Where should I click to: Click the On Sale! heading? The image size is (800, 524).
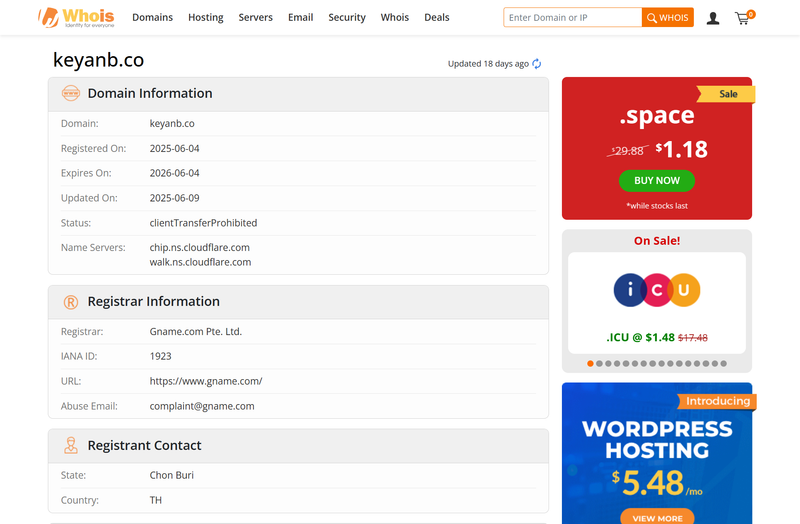coord(657,241)
